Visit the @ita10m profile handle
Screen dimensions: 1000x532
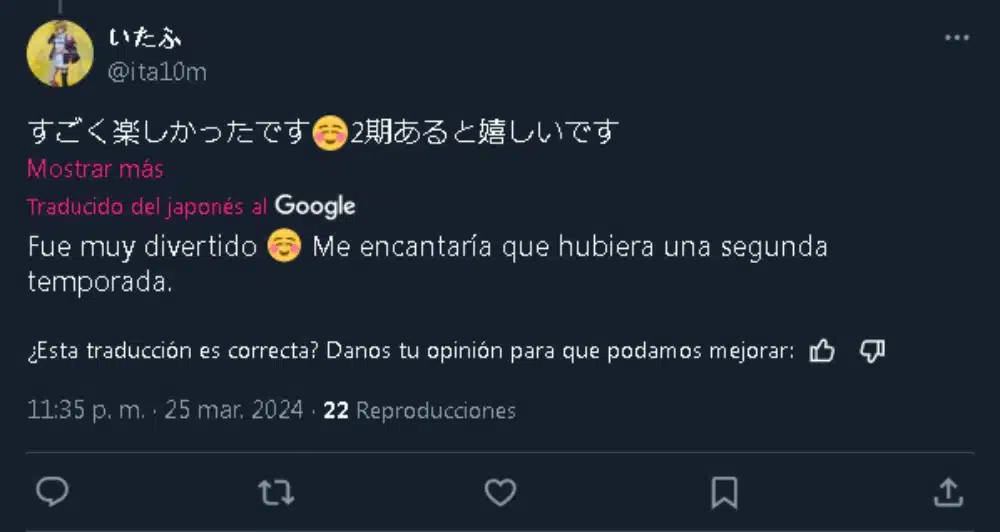(156, 72)
